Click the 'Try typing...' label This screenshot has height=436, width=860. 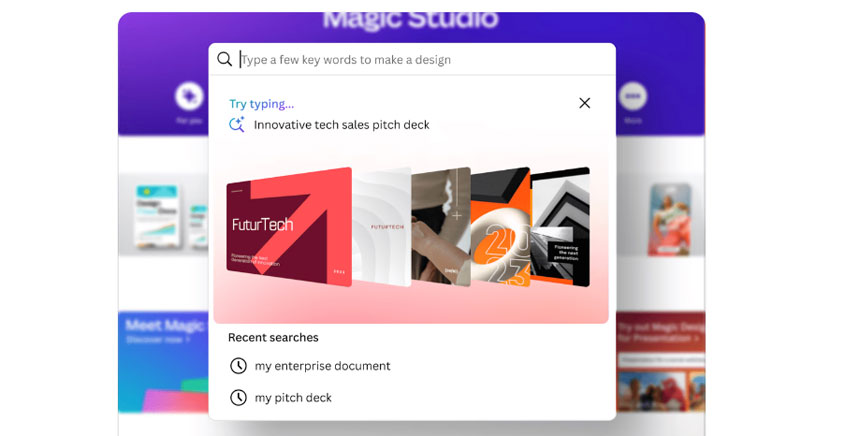coord(261,103)
